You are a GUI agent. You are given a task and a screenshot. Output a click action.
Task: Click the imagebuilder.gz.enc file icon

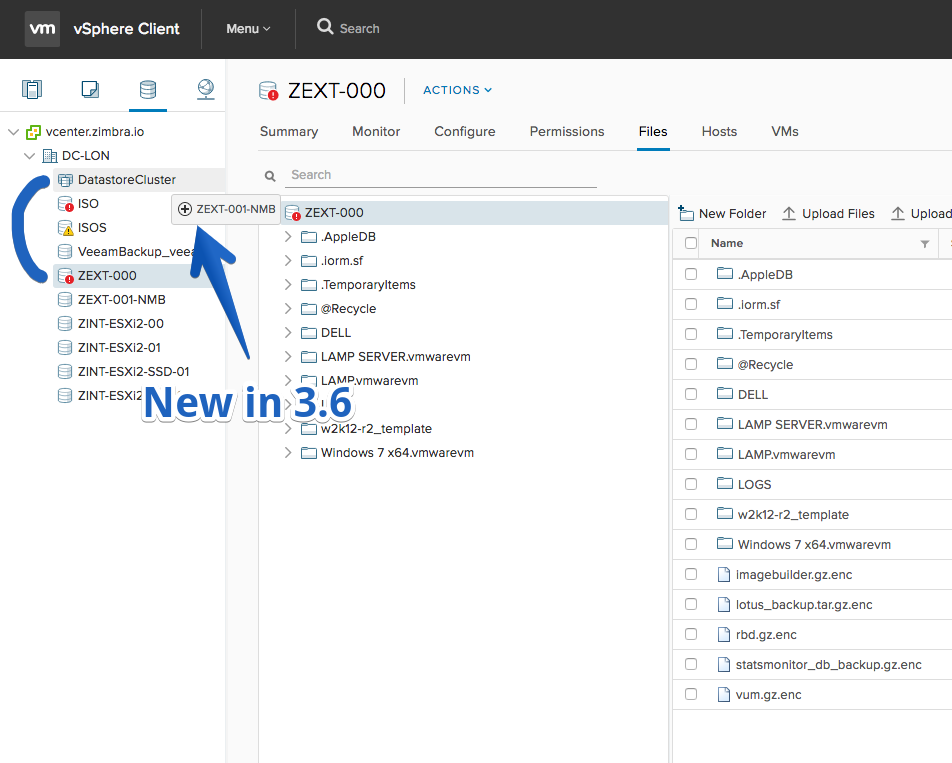click(x=724, y=574)
